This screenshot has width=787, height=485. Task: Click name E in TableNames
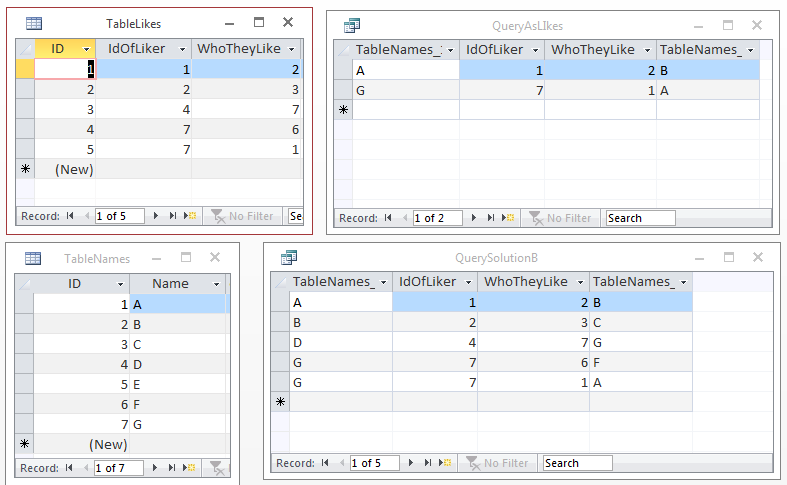click(178, 385)
